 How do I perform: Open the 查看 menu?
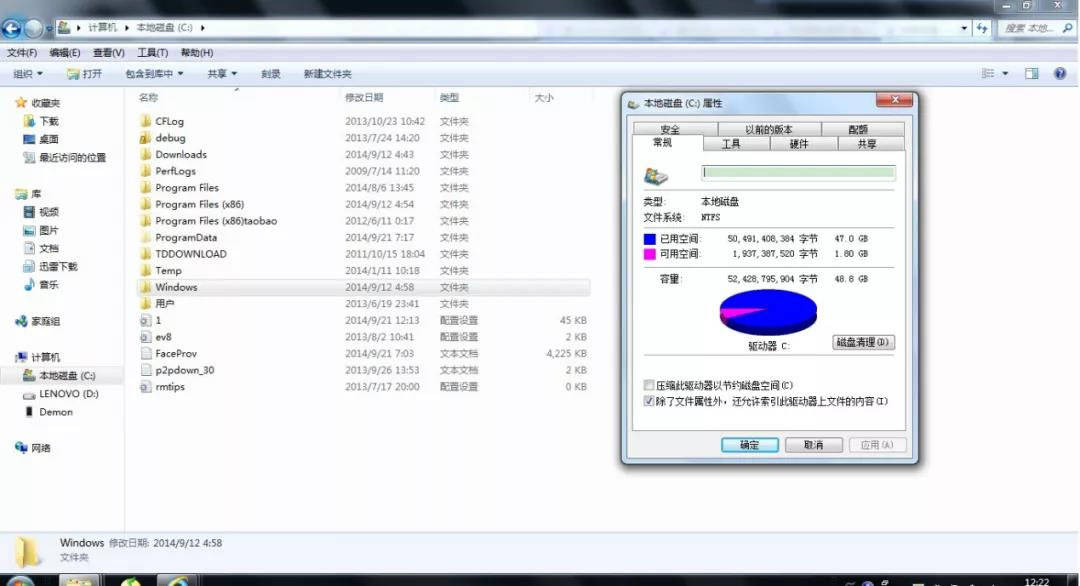coord(107,52)
